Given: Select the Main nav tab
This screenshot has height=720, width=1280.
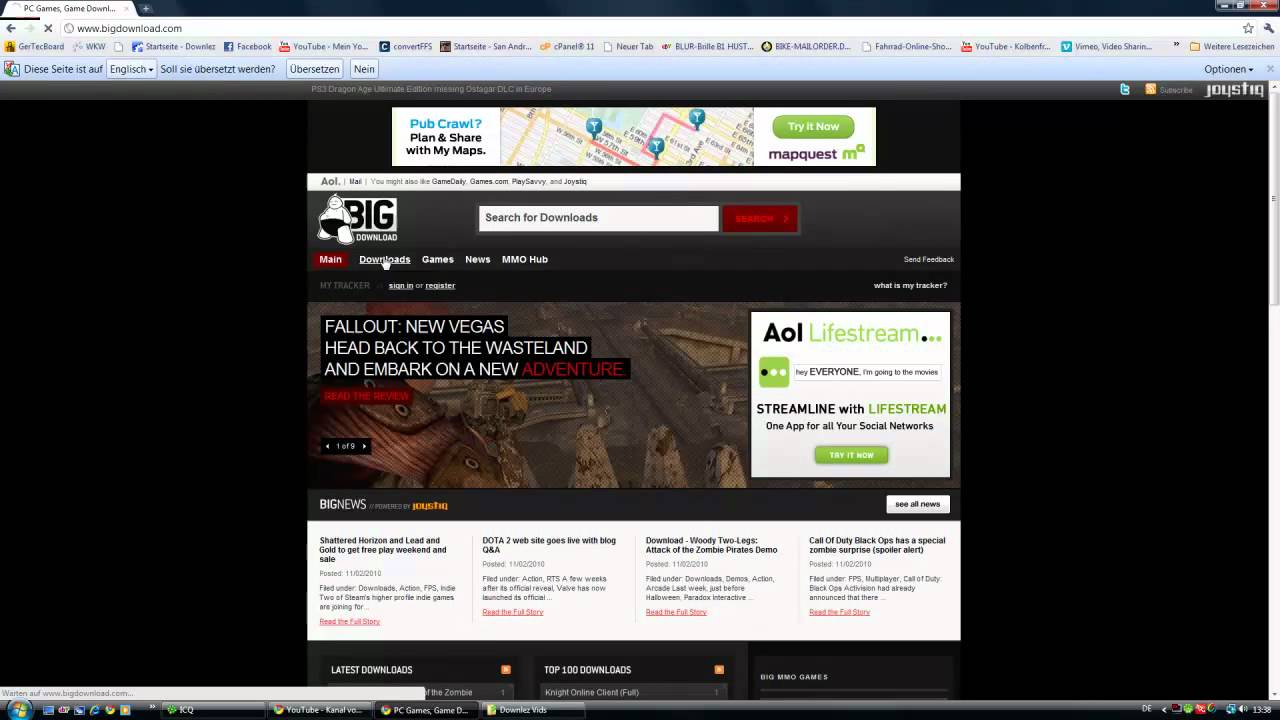Looking at the screenshot, I should [330, 259].
